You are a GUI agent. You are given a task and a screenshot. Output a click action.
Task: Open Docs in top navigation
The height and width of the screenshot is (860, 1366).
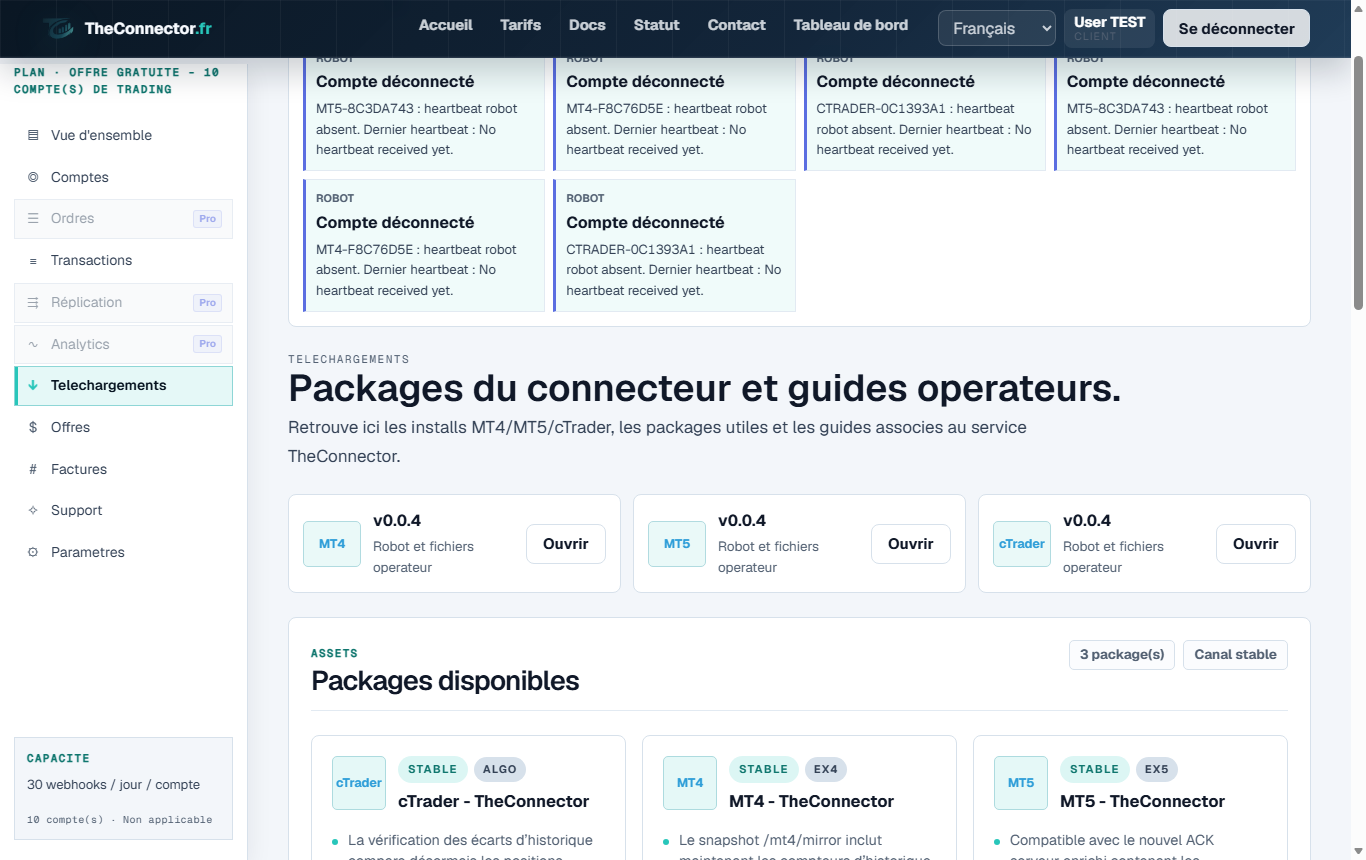tap(588, 25)
